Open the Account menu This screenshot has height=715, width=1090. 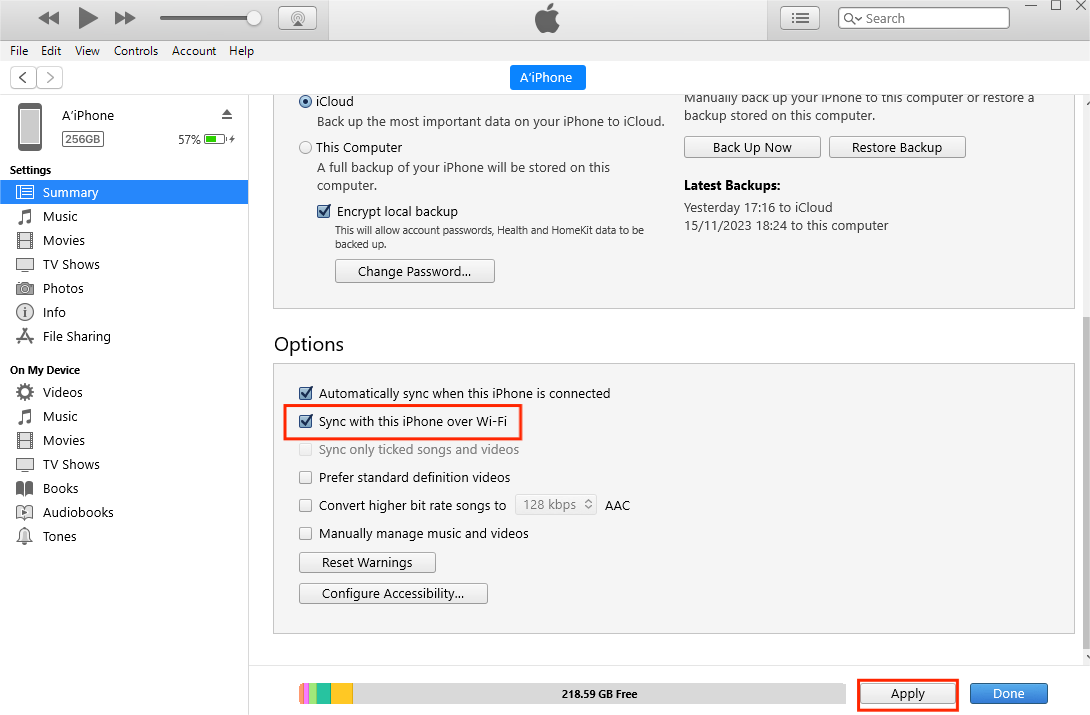pos(194,51)
